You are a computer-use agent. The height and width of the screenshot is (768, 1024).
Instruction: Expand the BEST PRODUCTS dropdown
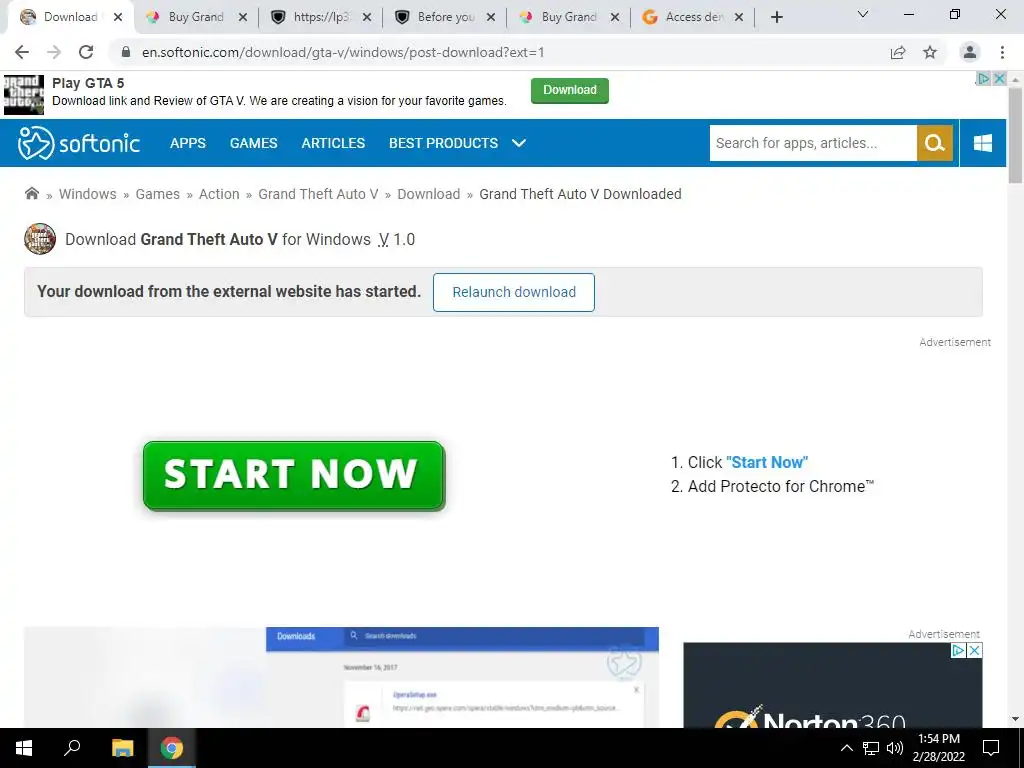click(457, 143)
